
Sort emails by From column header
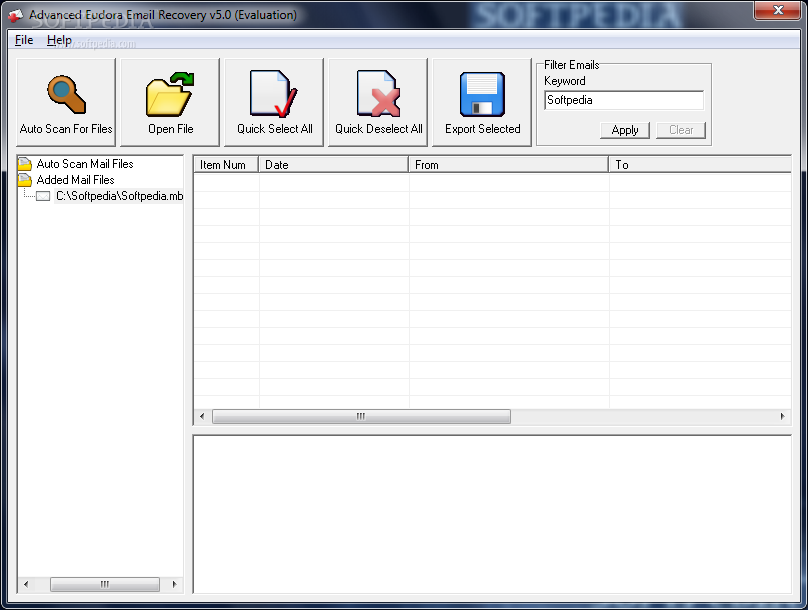509,165
